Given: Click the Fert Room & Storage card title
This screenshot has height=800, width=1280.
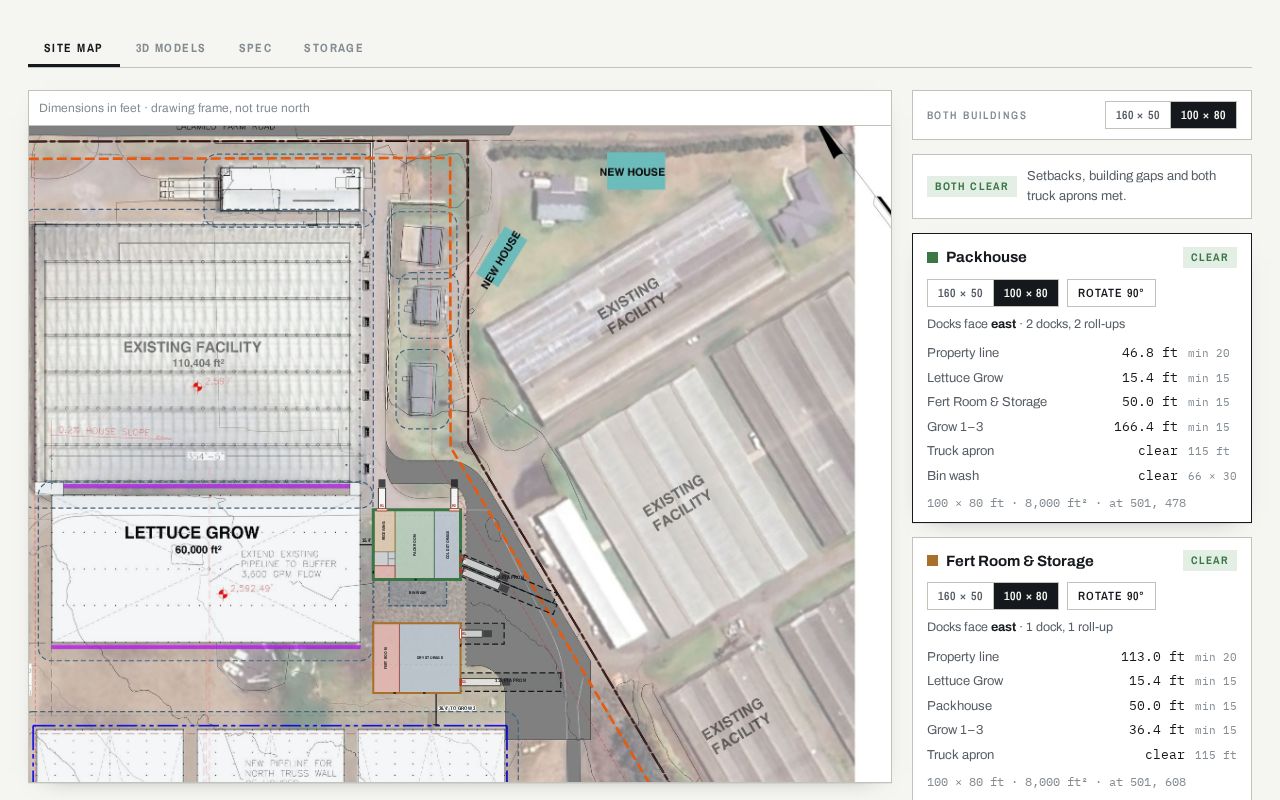Looking at the screenshot, I should pos(1020,561).
